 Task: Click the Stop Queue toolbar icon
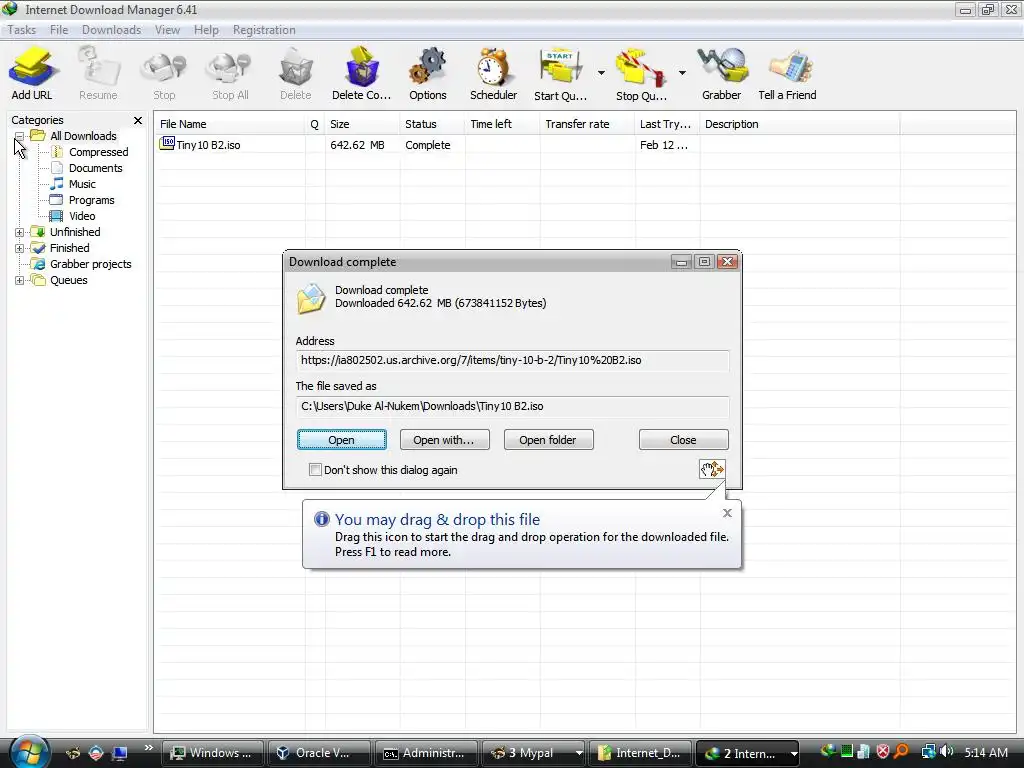(x=641, y=67)
